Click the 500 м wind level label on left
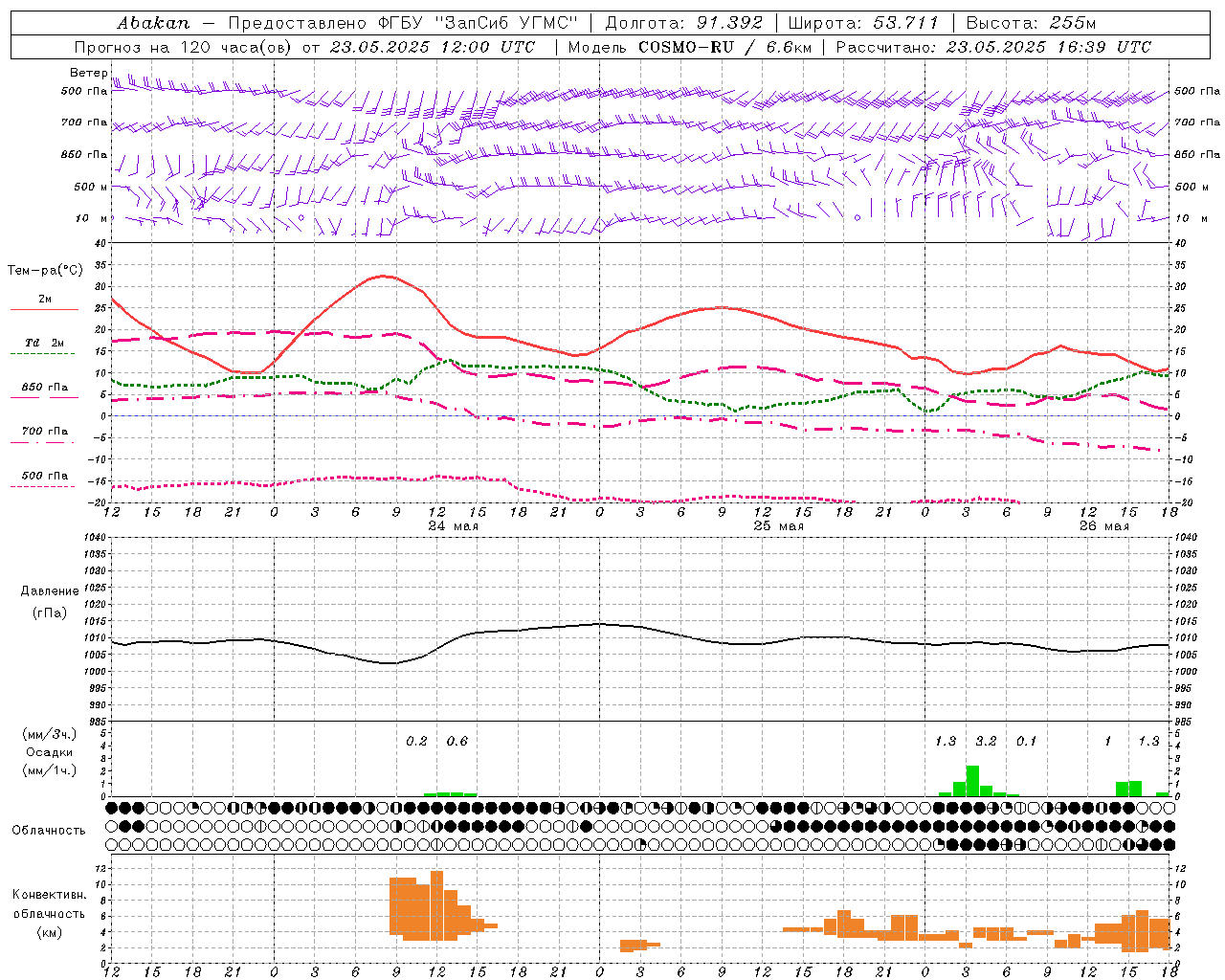The width and height of the screenshot is (1225, 980). [90, 187]
